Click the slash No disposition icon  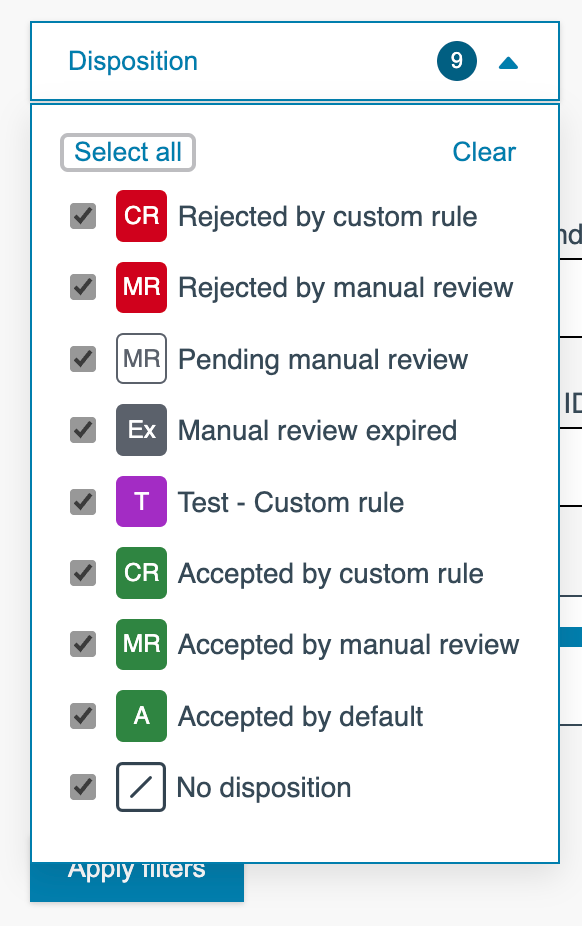click(140, 787)
